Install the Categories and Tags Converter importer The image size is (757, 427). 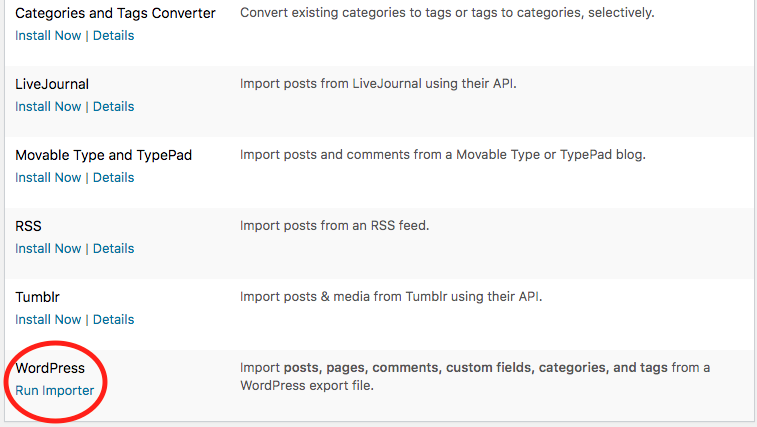click(x=48, y=36)
